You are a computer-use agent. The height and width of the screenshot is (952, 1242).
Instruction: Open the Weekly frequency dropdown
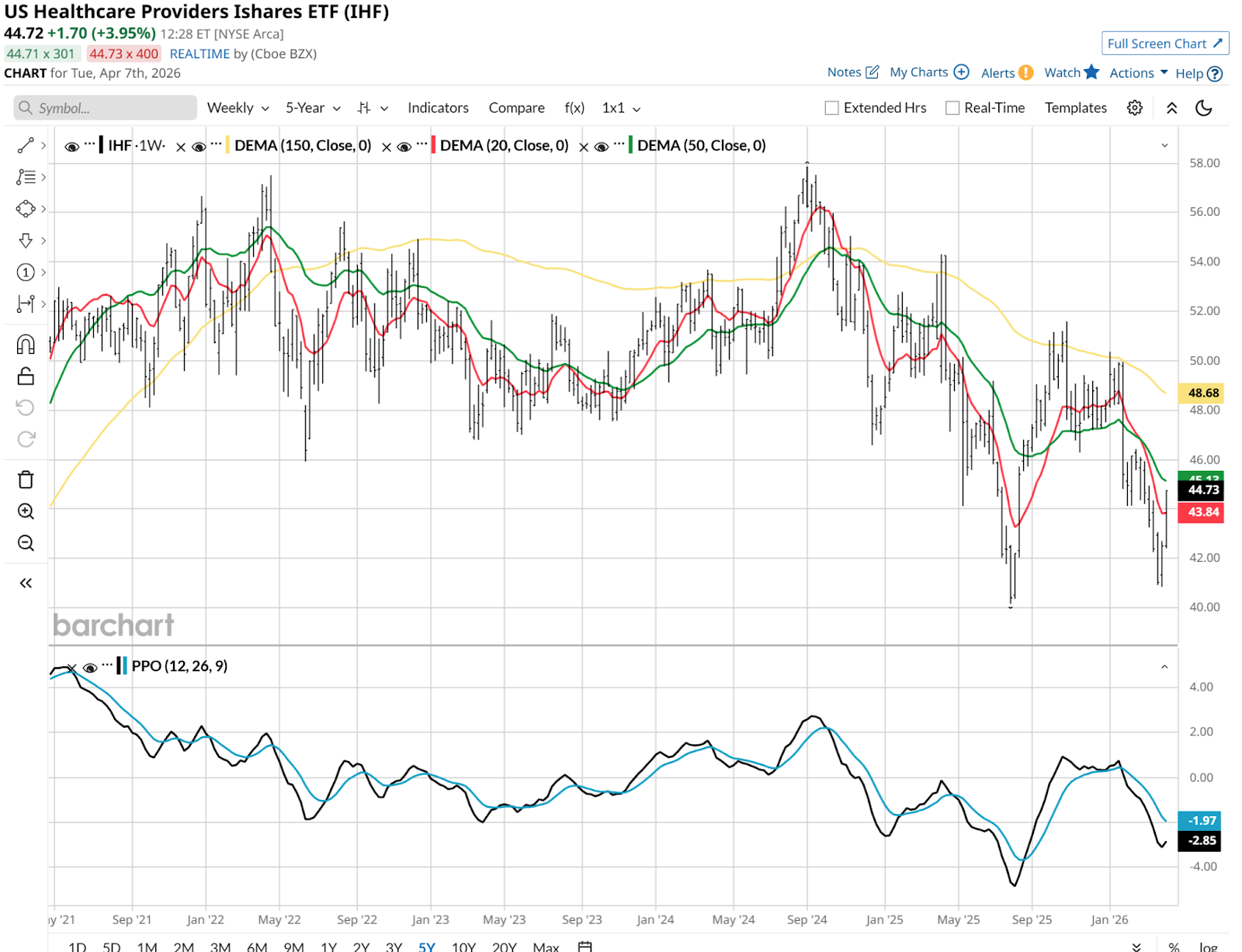click(x=238, y=108)
